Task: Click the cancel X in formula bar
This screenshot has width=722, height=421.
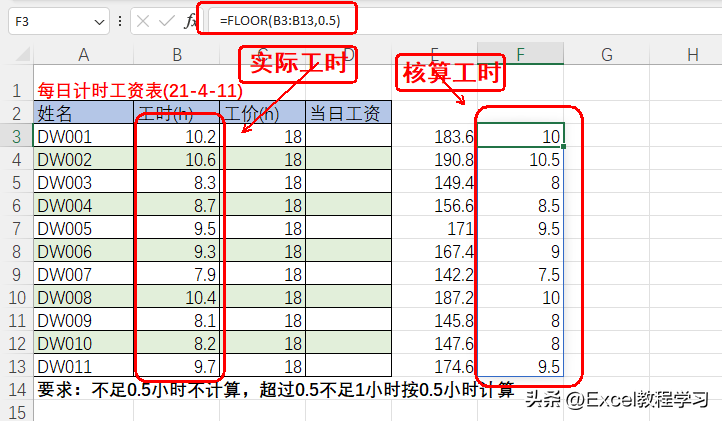Action: 143,20
